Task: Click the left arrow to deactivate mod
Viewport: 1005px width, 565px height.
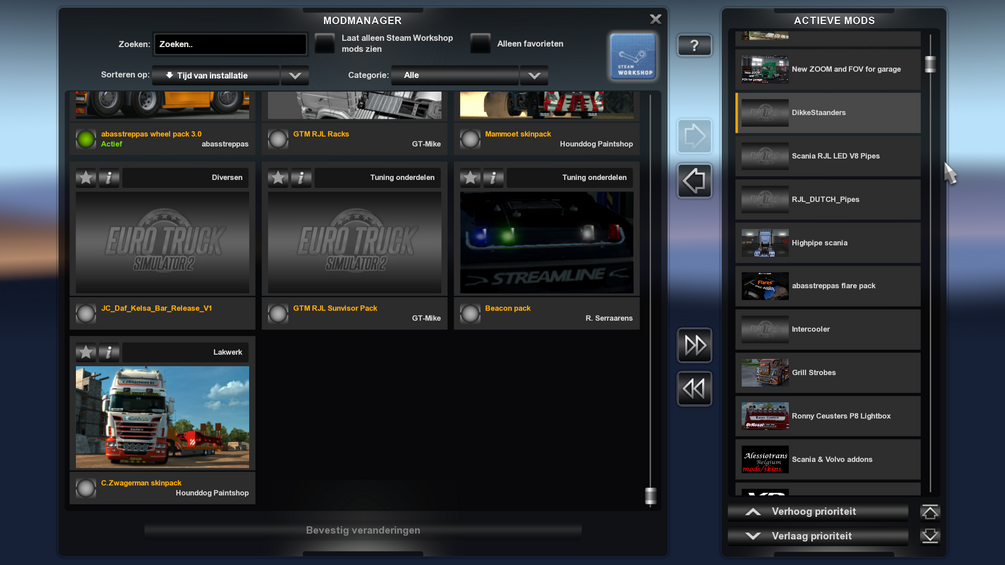Action: tap(694, 181)
